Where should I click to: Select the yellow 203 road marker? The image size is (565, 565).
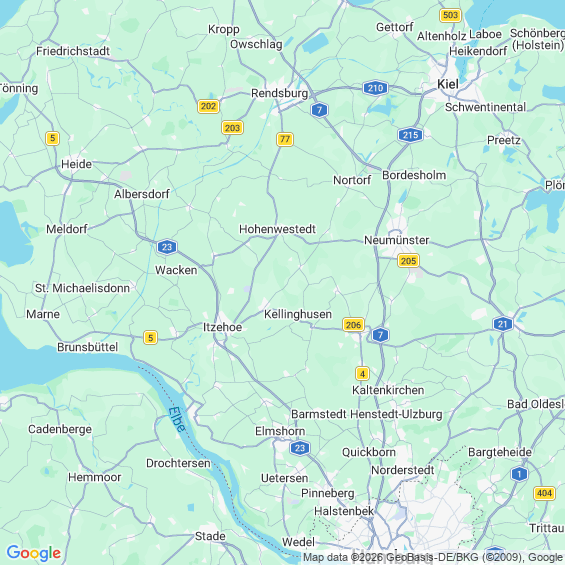[232, 128]
